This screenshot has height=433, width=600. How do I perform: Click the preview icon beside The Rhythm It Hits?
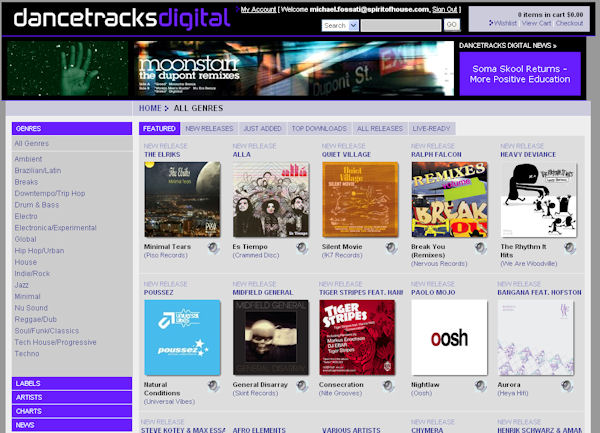569,249
